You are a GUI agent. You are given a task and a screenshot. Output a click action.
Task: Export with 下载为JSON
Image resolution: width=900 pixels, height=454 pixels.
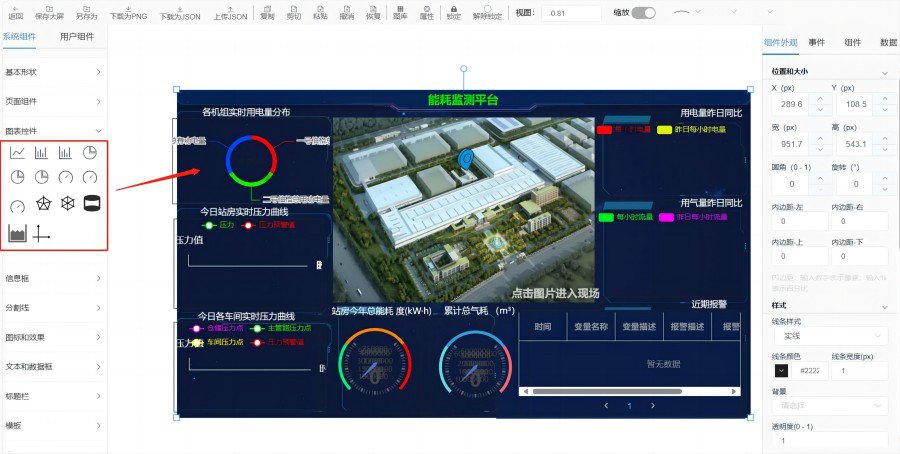180,13
